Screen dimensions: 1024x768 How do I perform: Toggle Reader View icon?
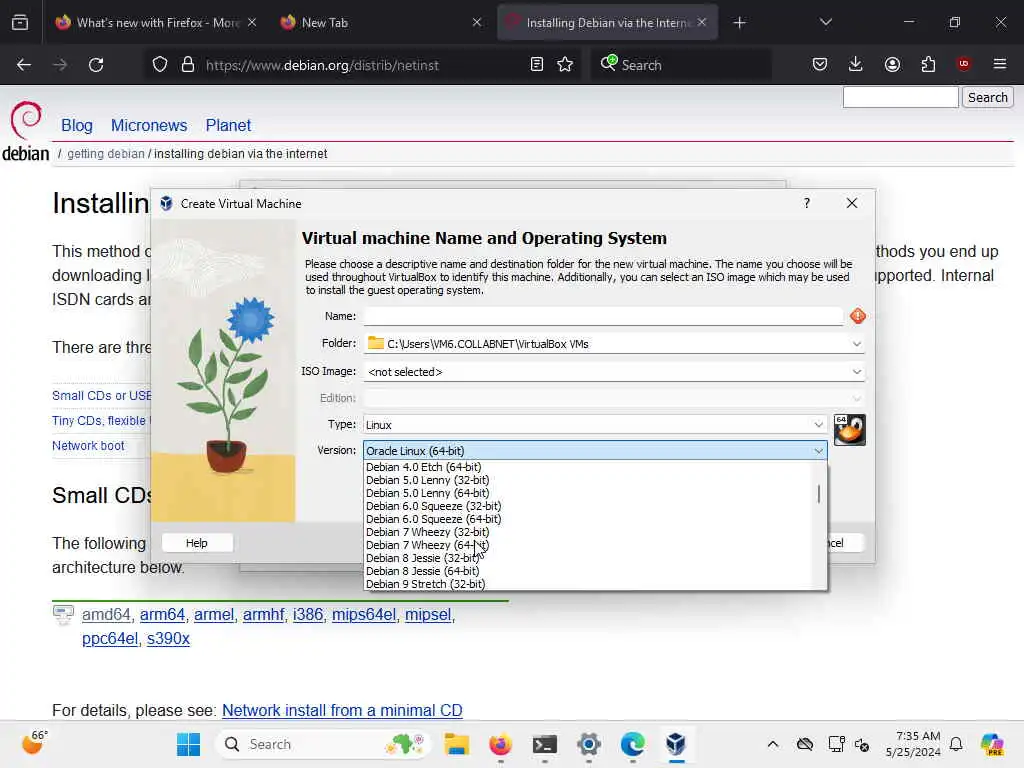click(537, 64)
